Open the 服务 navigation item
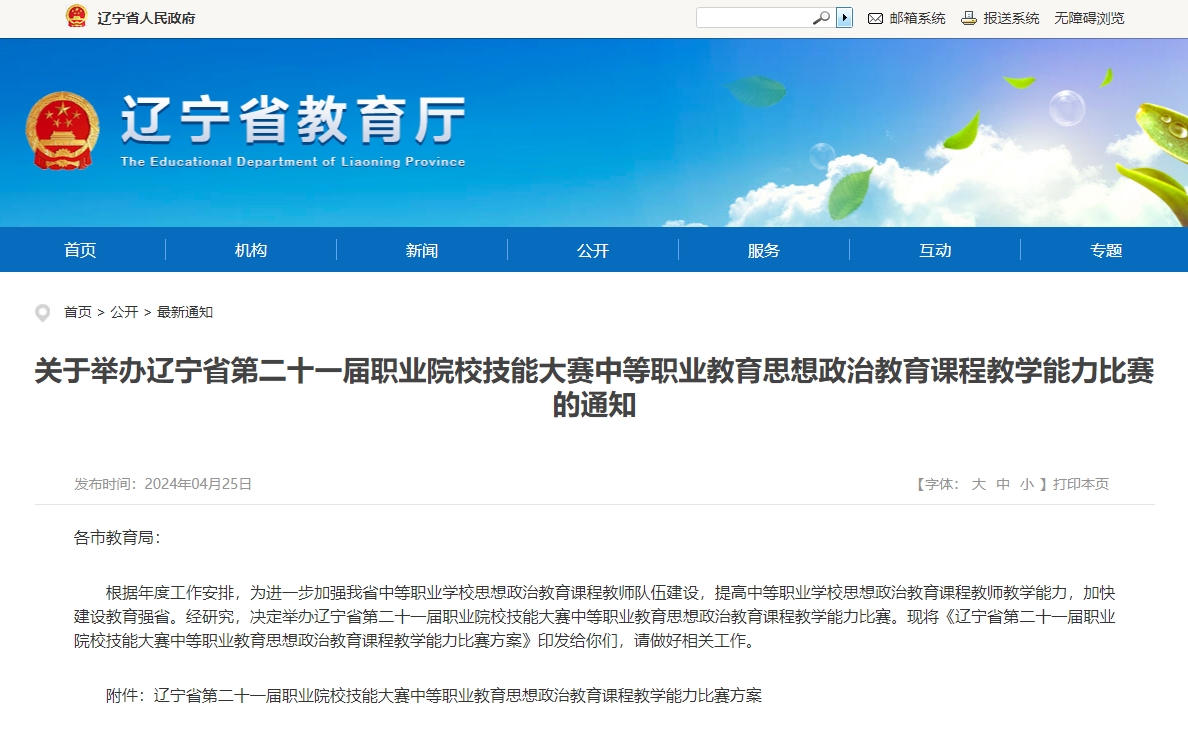 tap(764, 250)
